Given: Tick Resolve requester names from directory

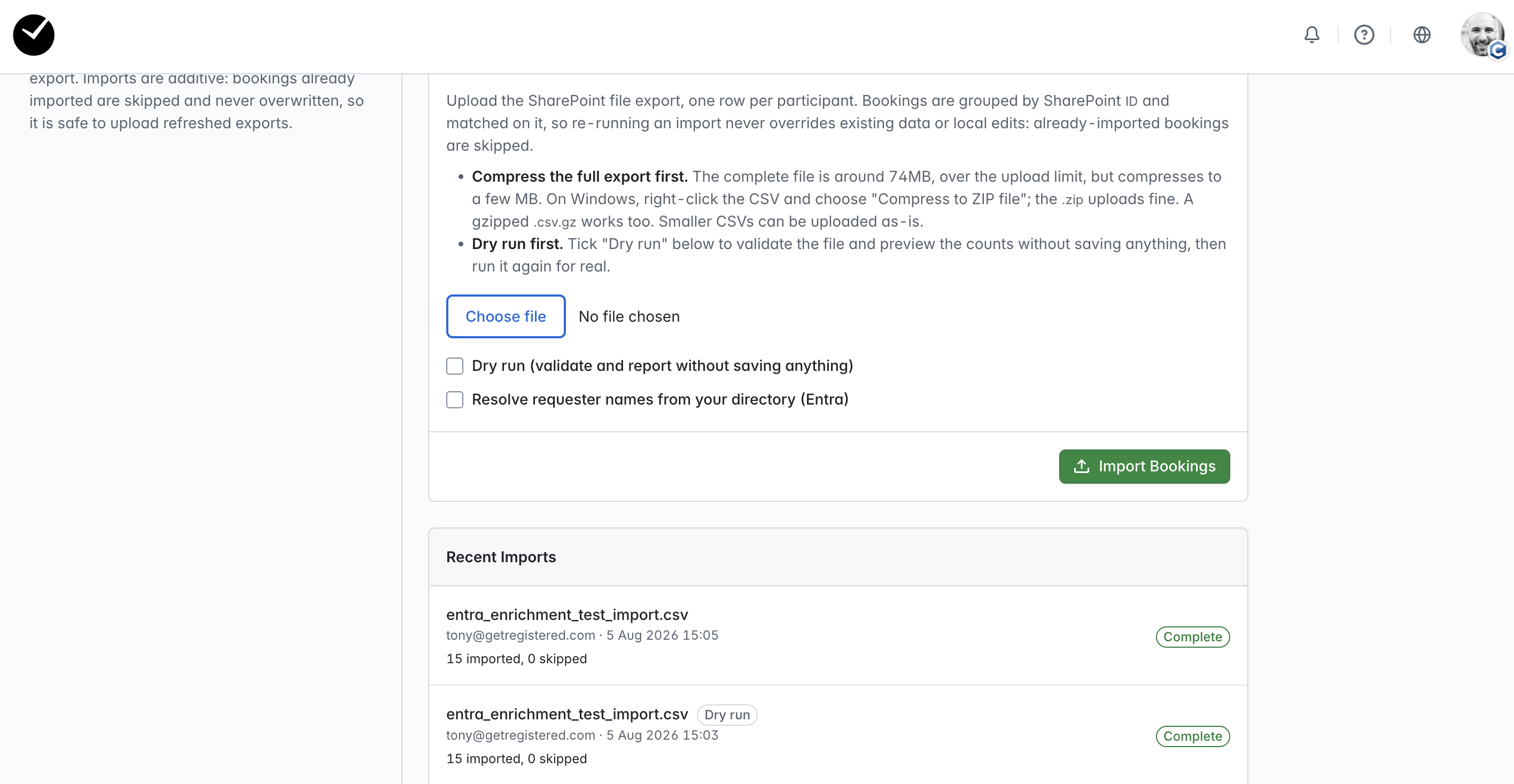Looking at the screenshot, I should point(454,400).
